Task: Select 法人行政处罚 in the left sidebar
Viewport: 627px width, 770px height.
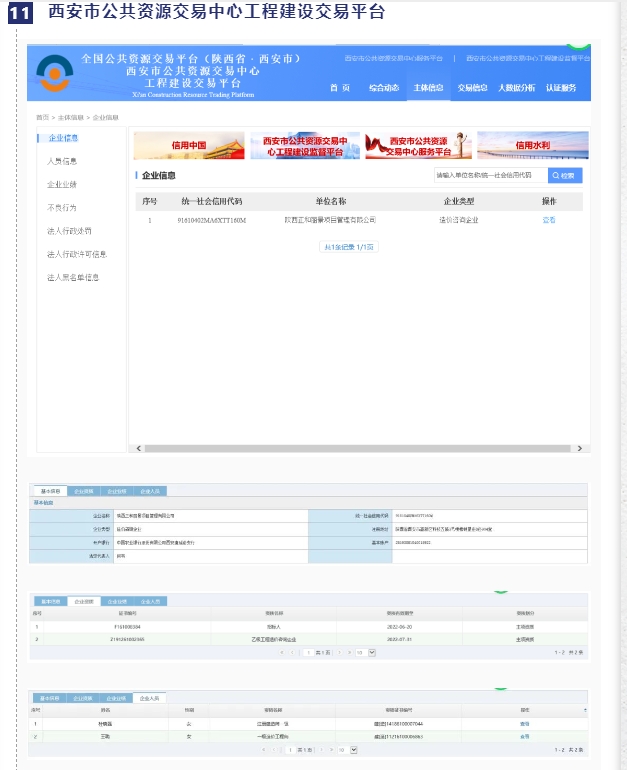Action: 69,231
